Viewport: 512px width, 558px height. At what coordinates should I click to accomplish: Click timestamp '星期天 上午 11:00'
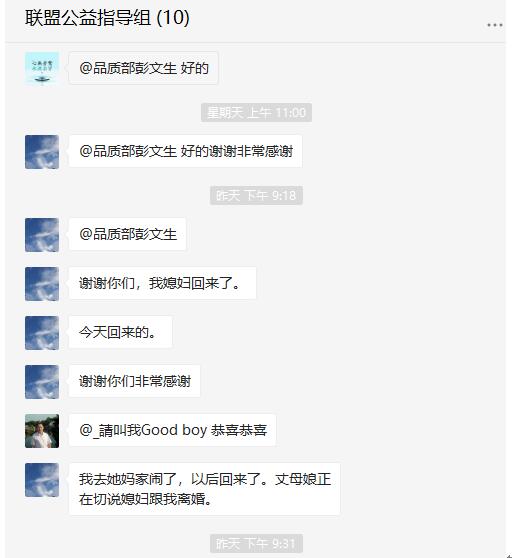pos(257,112)
